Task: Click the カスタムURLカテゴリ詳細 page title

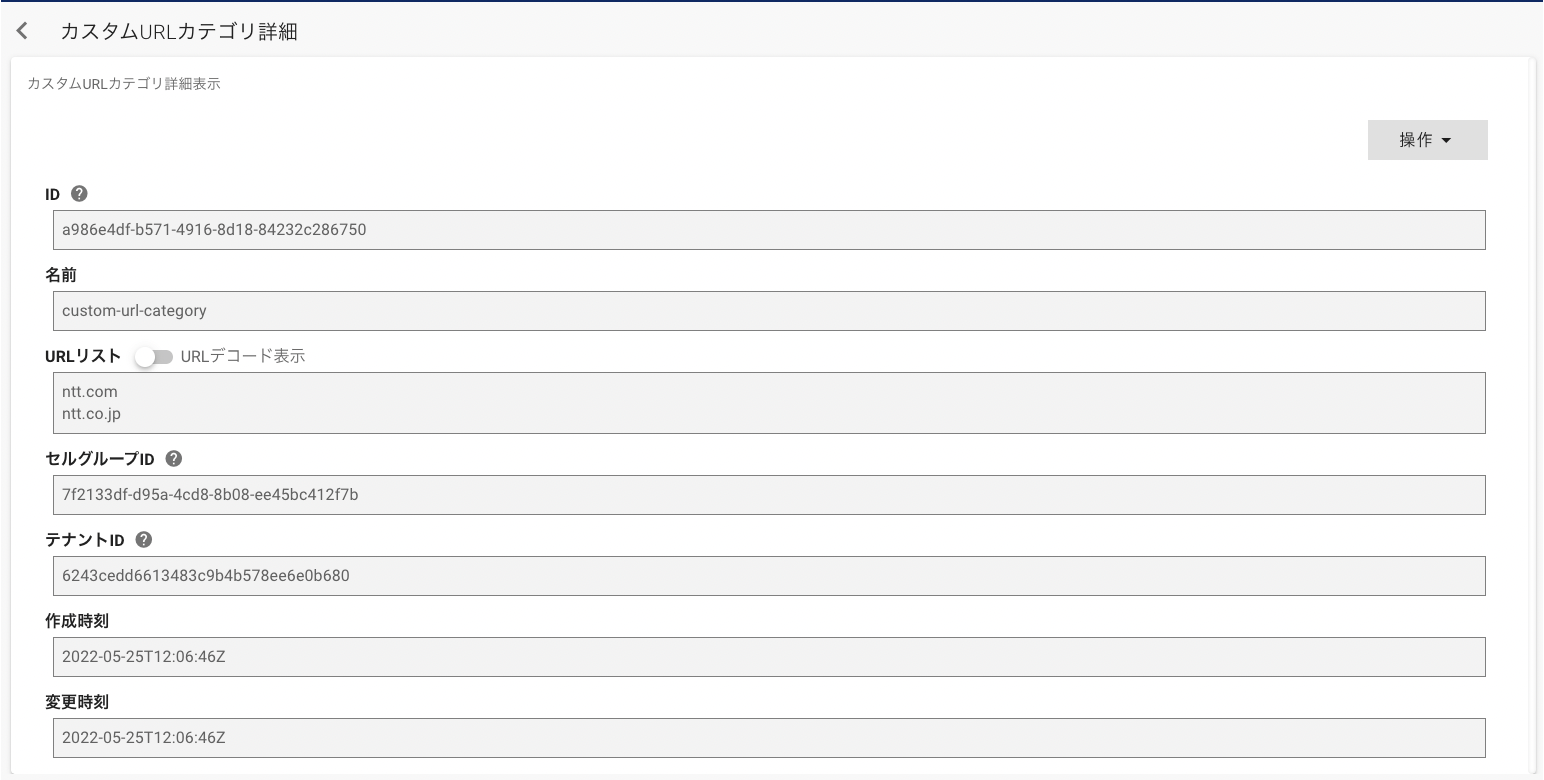Action: [x=179, y=32]
